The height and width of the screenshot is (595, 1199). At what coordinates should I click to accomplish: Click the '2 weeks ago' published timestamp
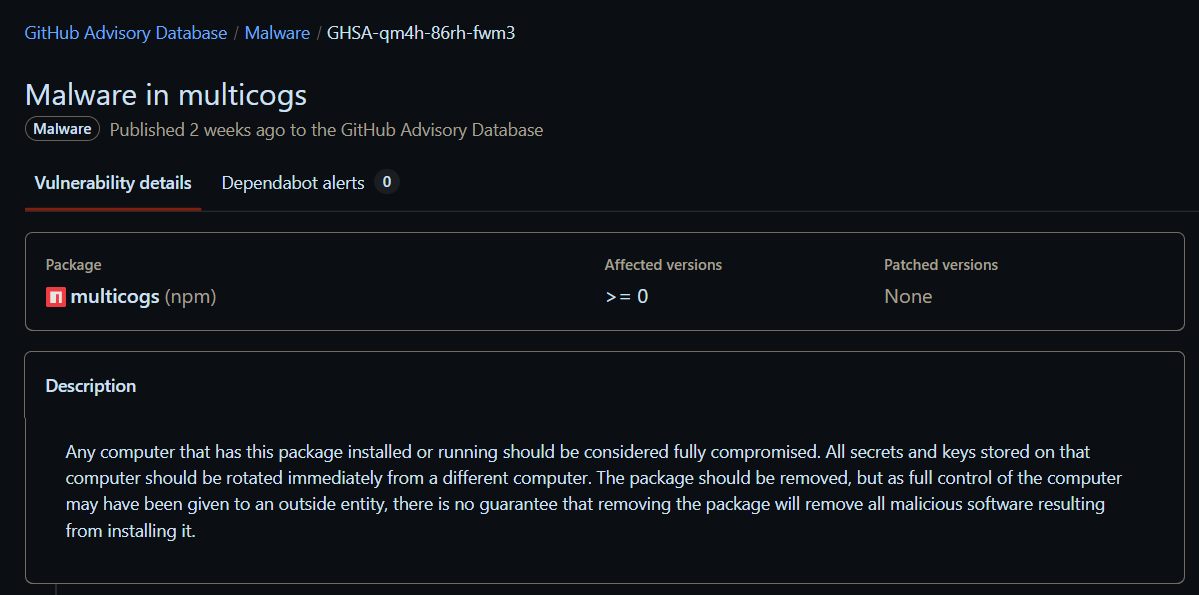tap(237, 130)
